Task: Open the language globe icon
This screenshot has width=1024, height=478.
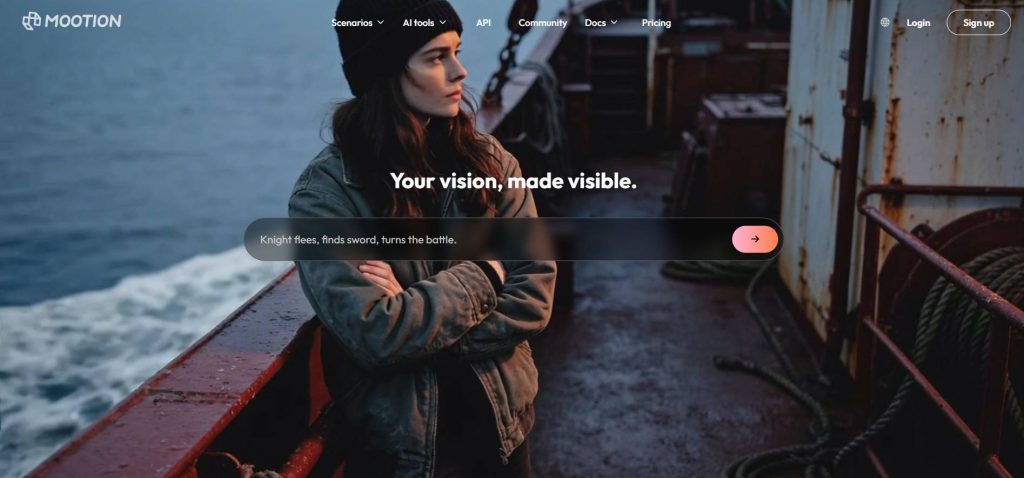Action: tap(885, 22)
